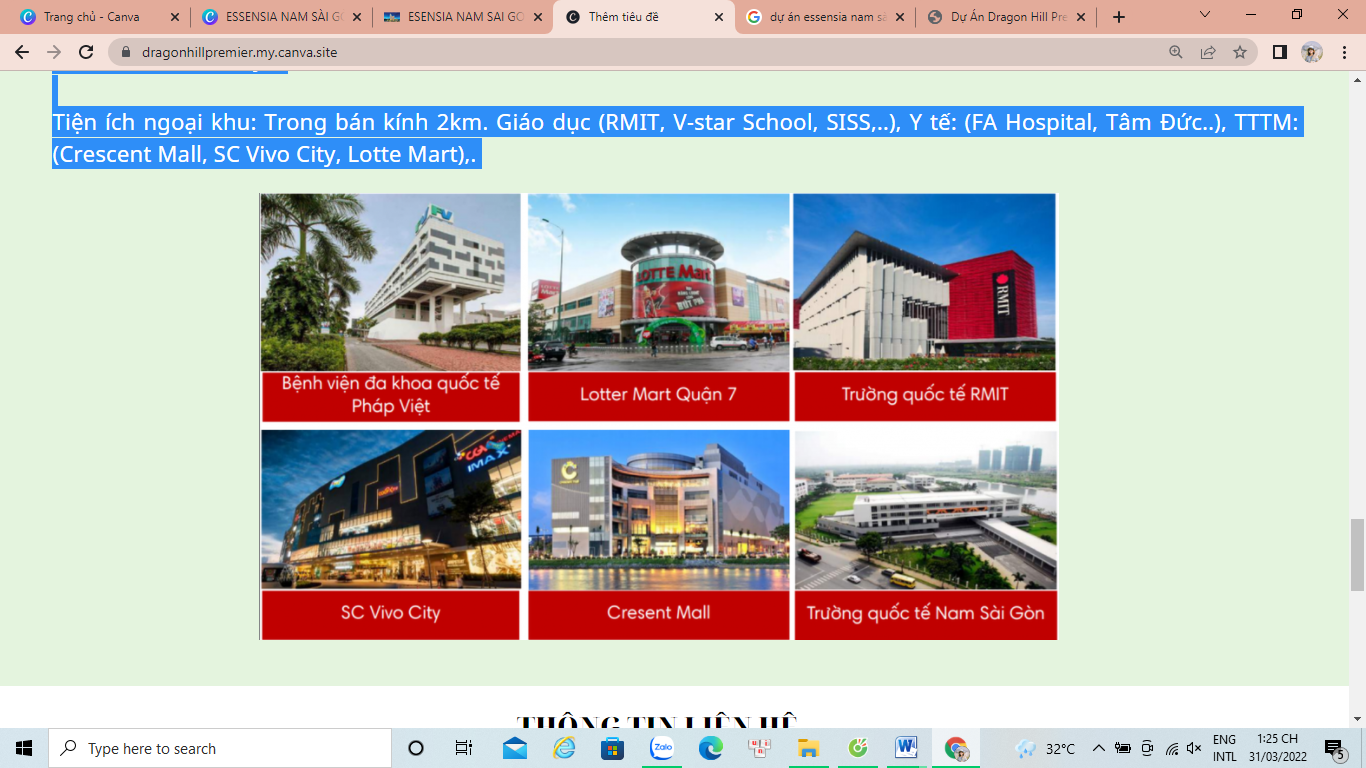Click the scrollbar up arrow
Screen dimensions: 1366x768
1357,78
